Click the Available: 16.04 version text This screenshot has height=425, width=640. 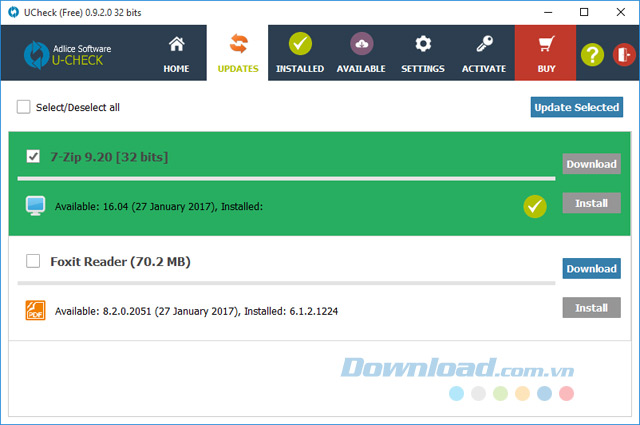159,207
